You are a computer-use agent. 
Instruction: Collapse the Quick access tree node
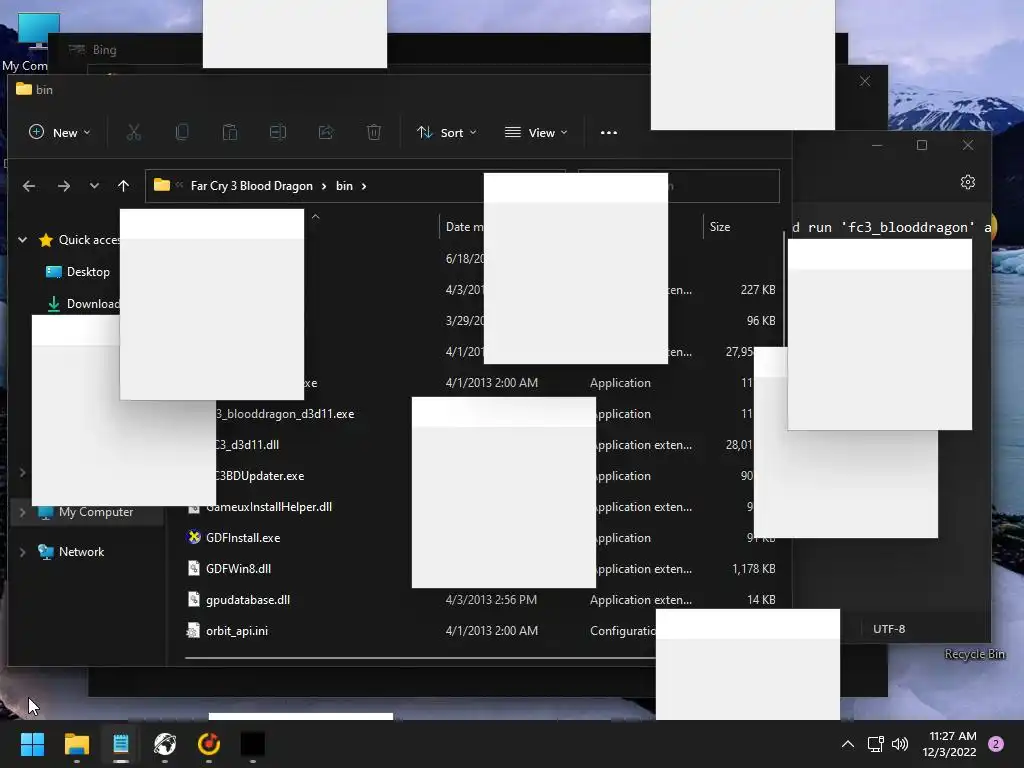22,240
